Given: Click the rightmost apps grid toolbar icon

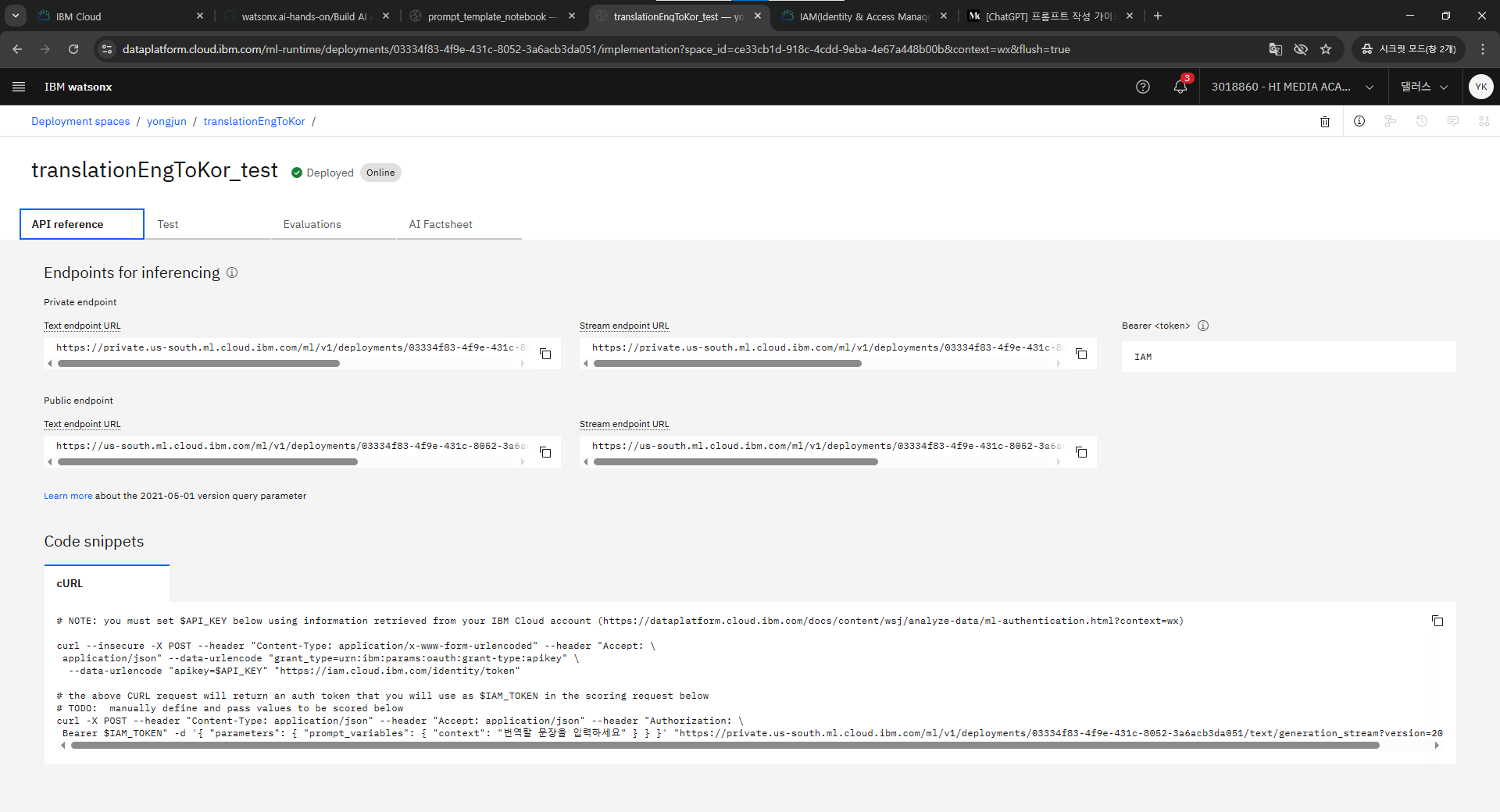Looking at the screenshot, I should [1484, 121].
